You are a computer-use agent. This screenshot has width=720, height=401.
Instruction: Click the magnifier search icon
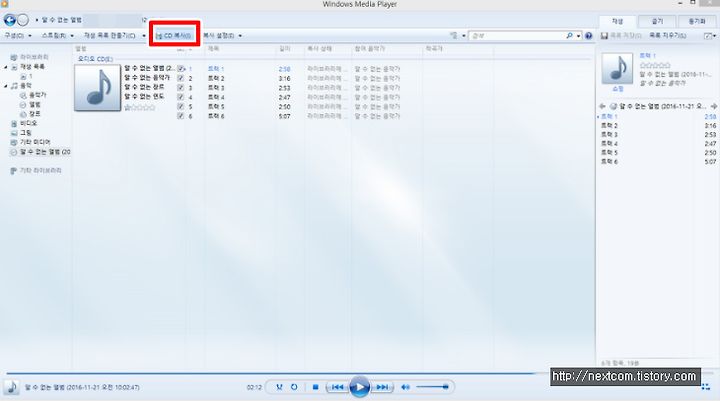(569, 35)
